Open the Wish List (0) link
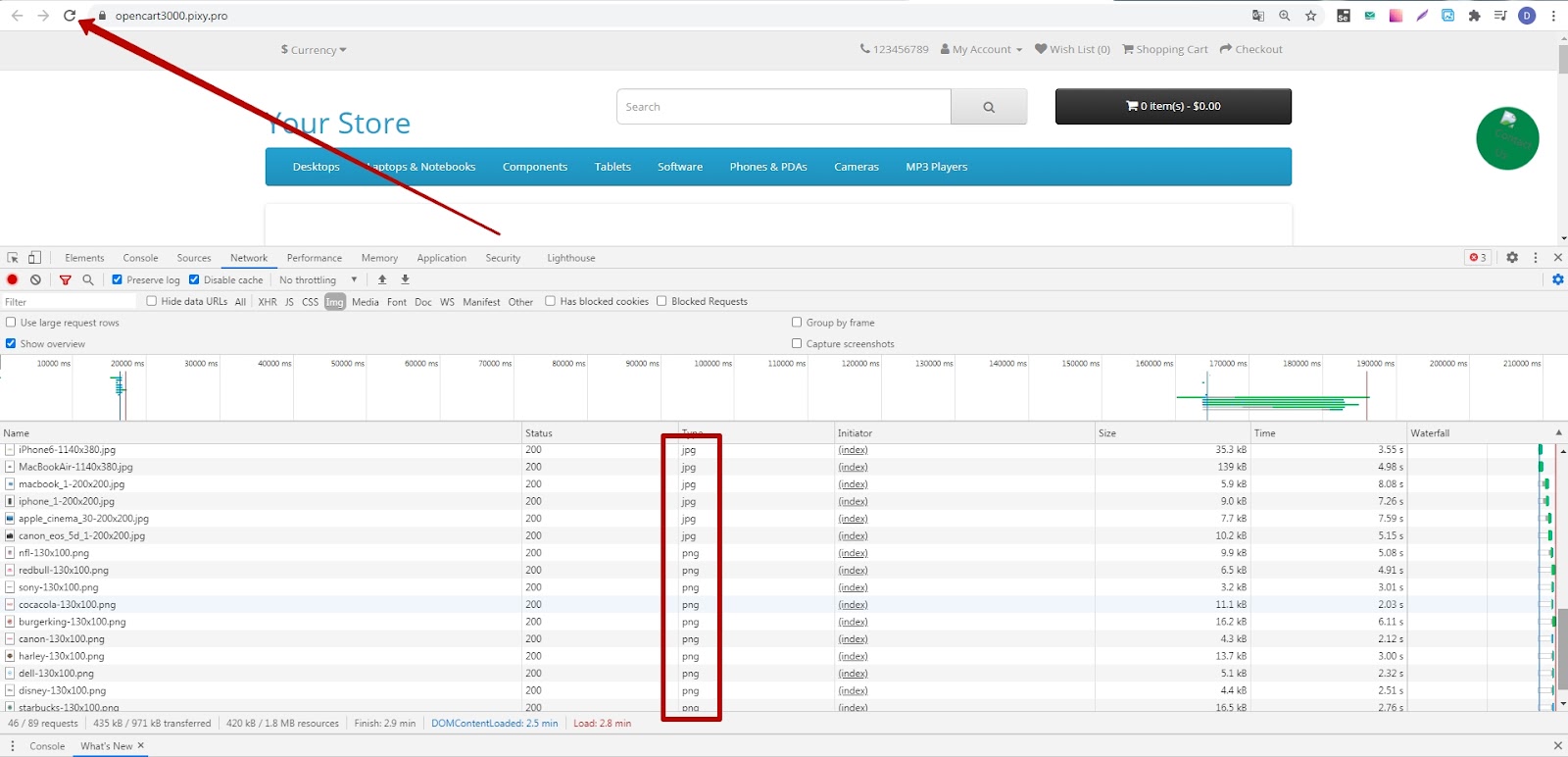Image resolution: width=1568 pixels, height=757 pixels. [x=1073, y=49]
